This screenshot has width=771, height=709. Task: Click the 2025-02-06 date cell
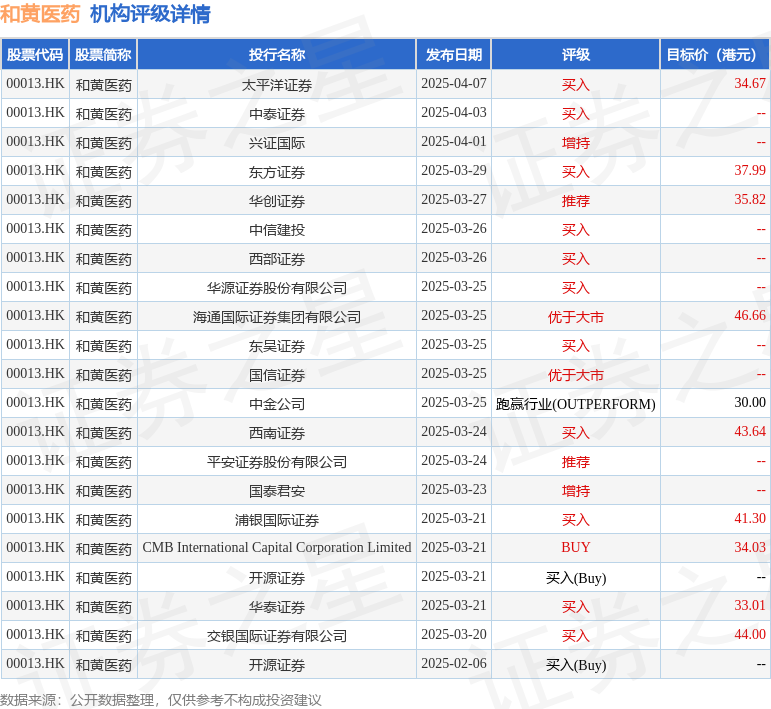click(x=454, y=664)
